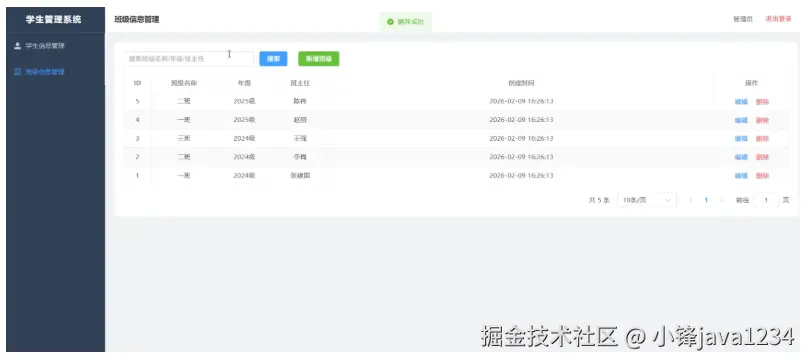The width and height of the screenshot is (807, 363).
Task: Edit the class row with ID 3
Action: click(741, 139)
